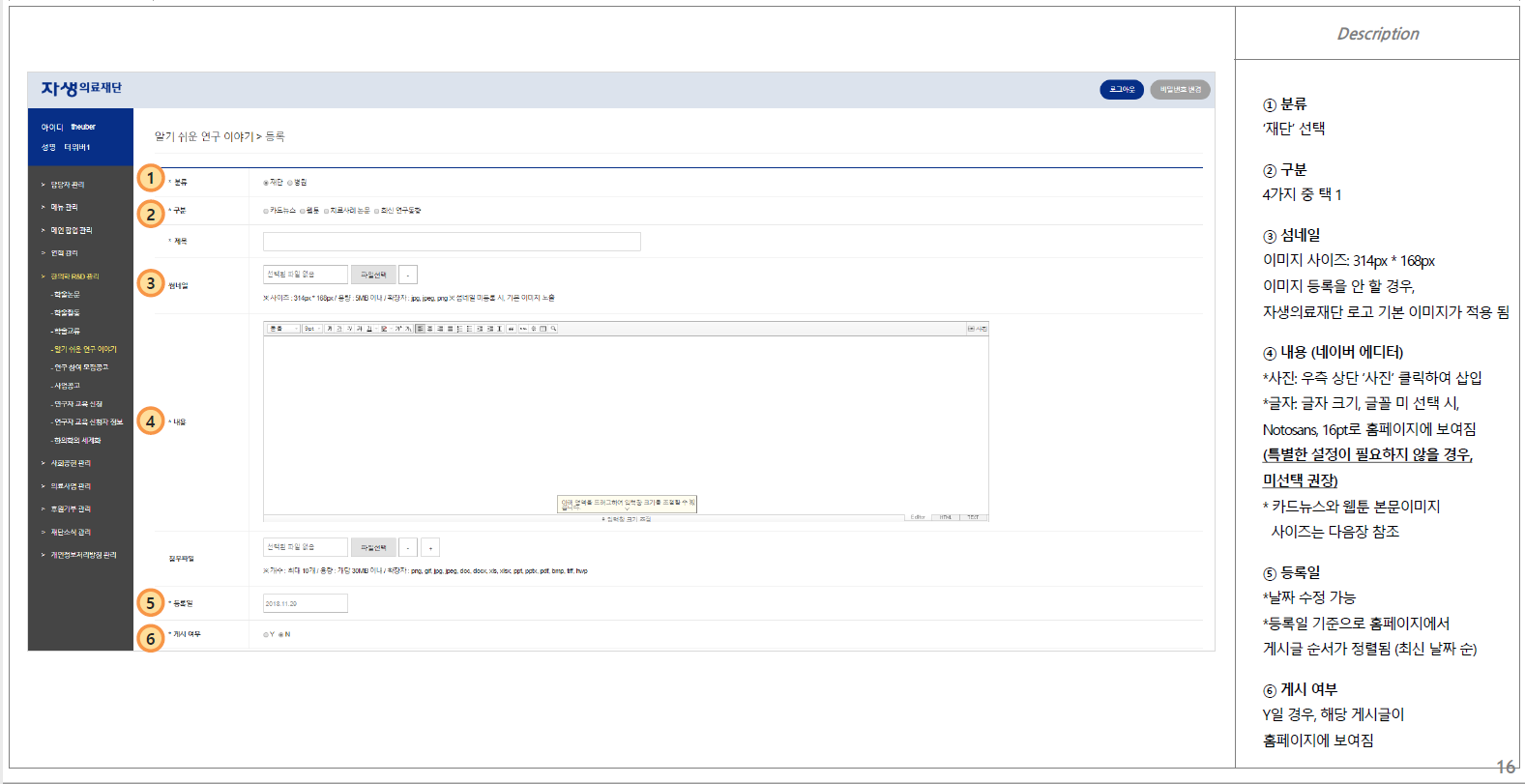1525x784 pixels.
Task: Click the 사진 photo insert icon in editor
Action: point(978,329)
